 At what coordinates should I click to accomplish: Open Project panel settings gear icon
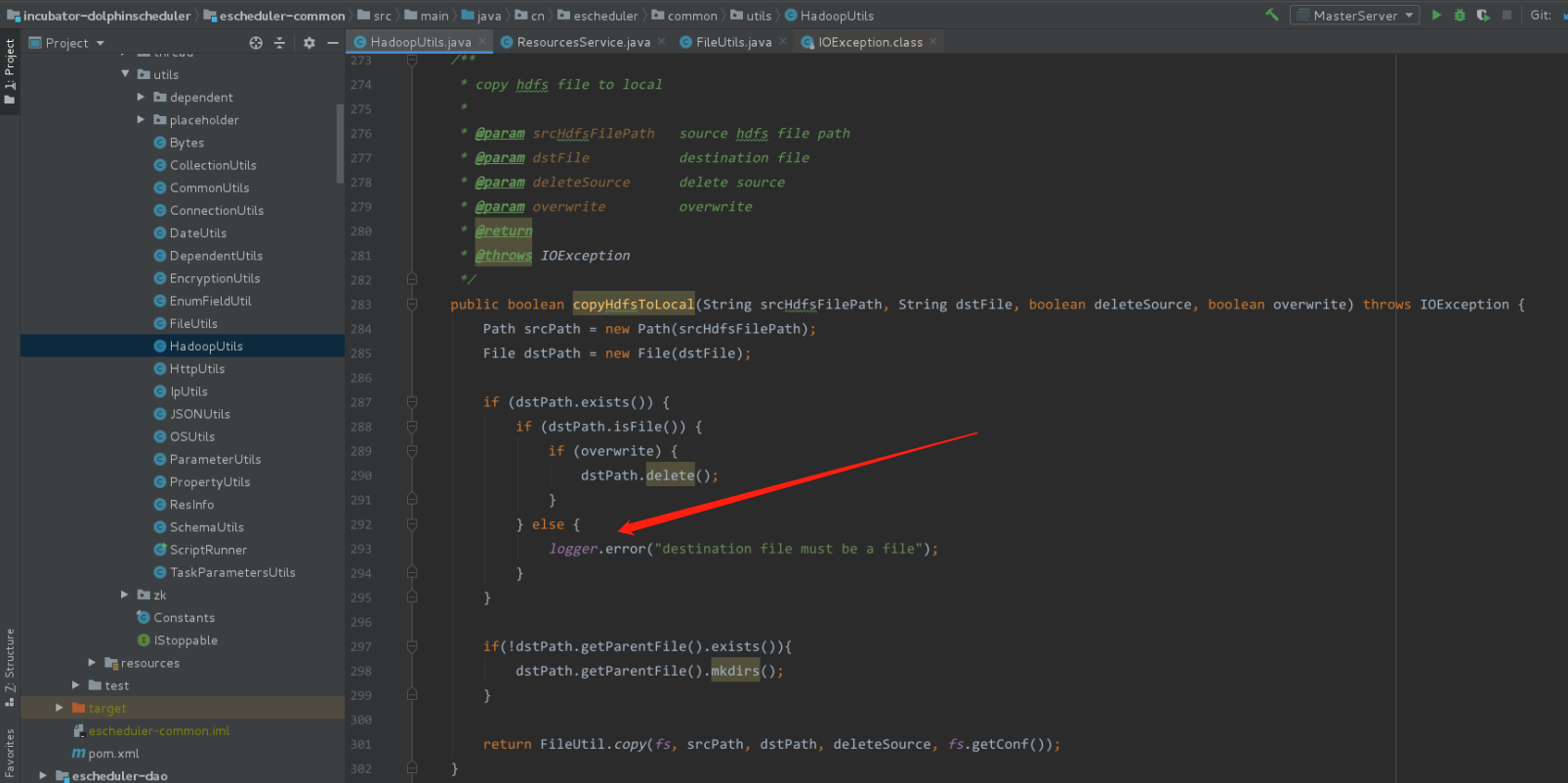pyautogui.click(x=309, y=43)
